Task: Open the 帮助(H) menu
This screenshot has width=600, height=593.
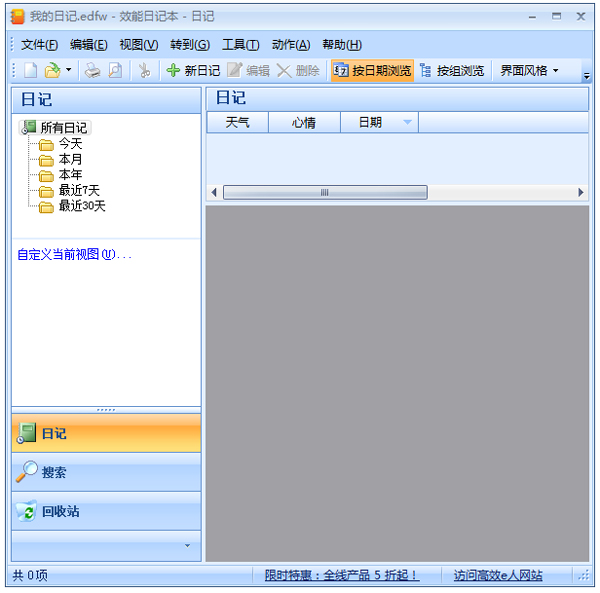Action: coord(342,45)
